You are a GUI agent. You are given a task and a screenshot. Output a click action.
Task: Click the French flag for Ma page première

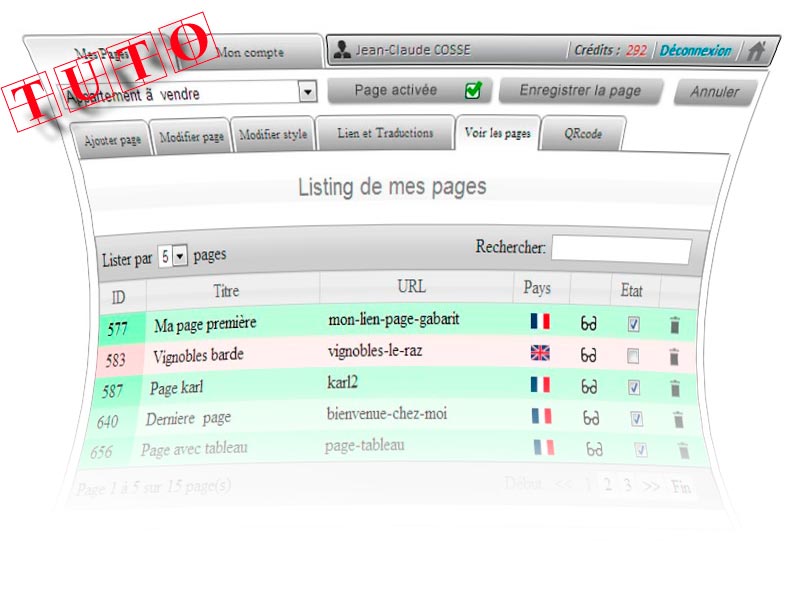[540, 322]
